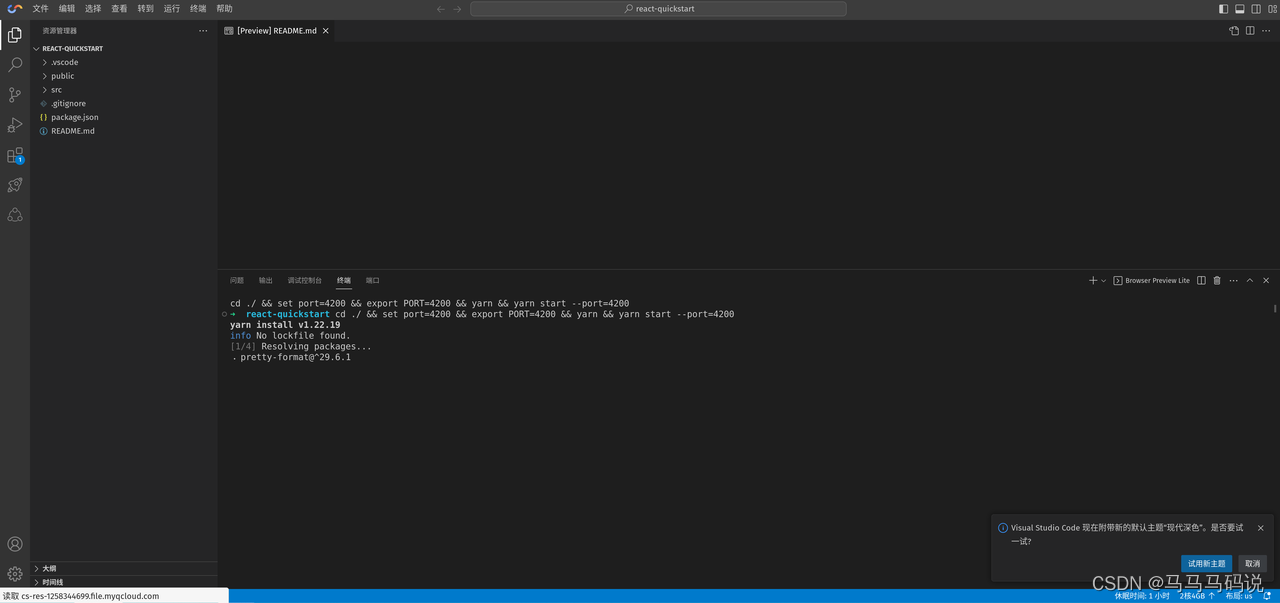Open the Explorer view in activity bar

coord(15,35)
